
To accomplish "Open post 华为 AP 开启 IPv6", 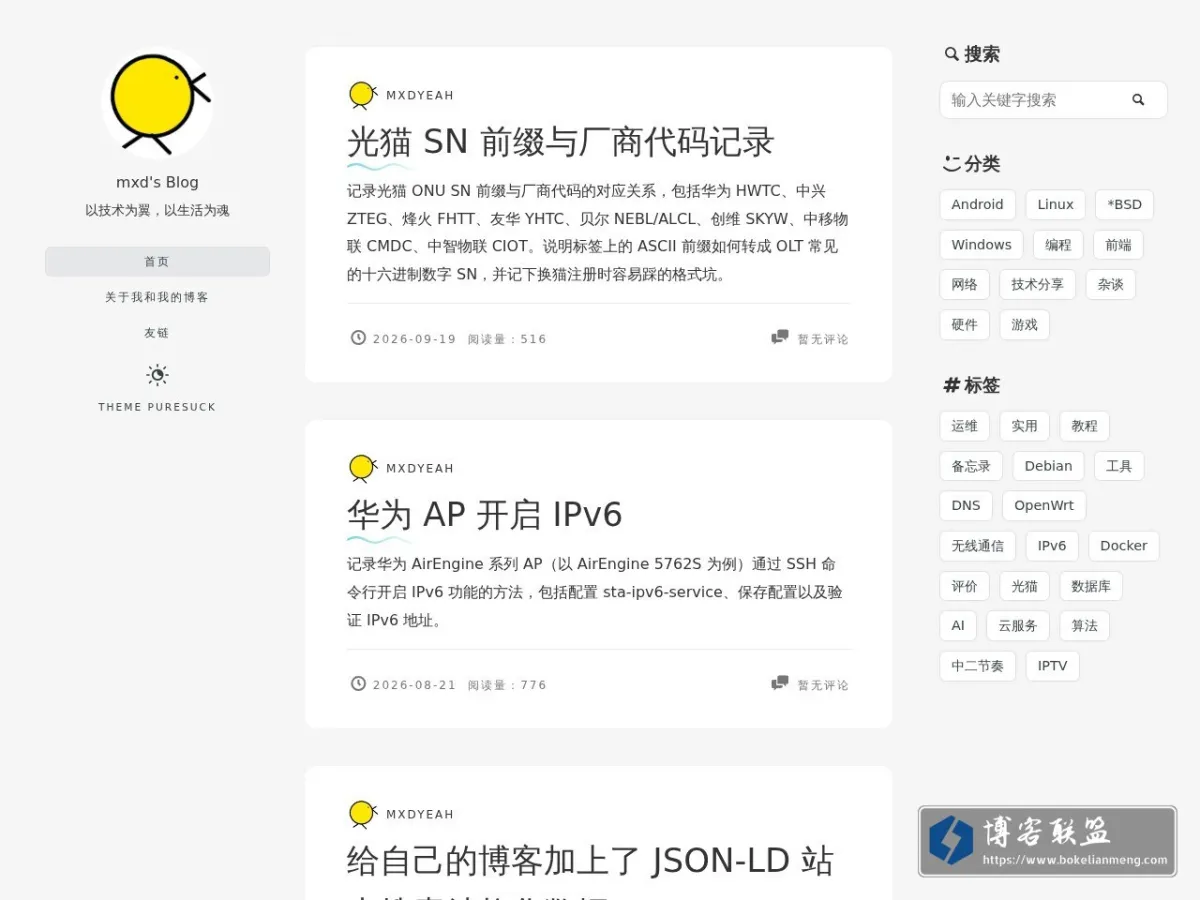I will click(484, 515).
